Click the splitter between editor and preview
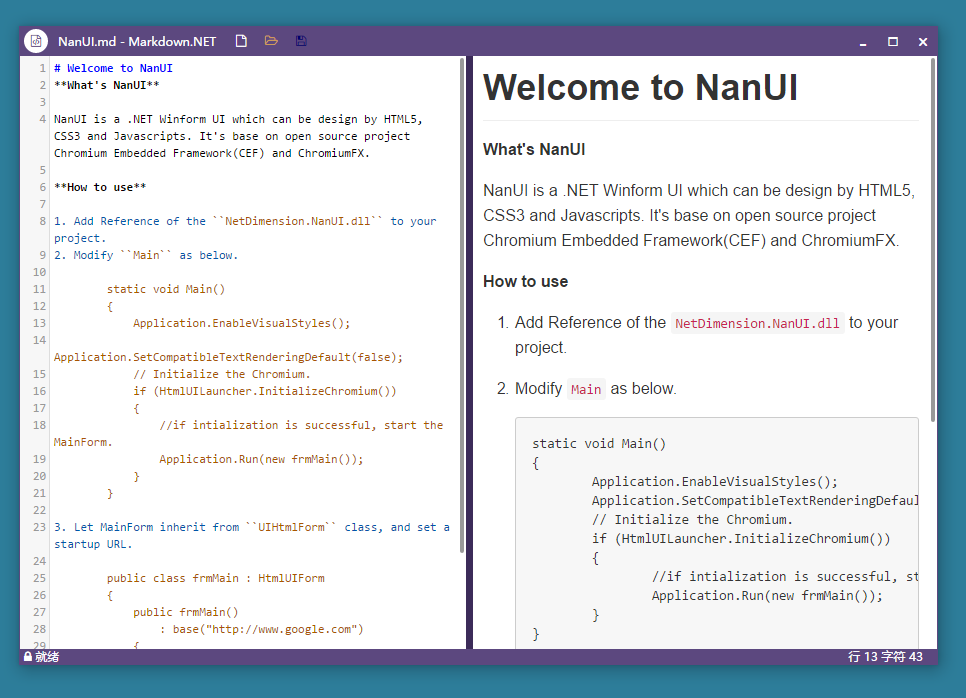966x698 pixels. tap(469, 350)
